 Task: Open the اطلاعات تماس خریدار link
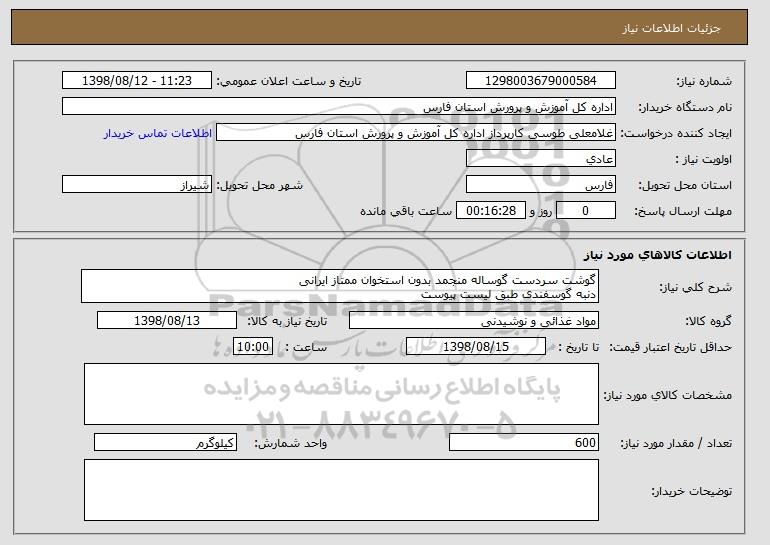(158, 133)
